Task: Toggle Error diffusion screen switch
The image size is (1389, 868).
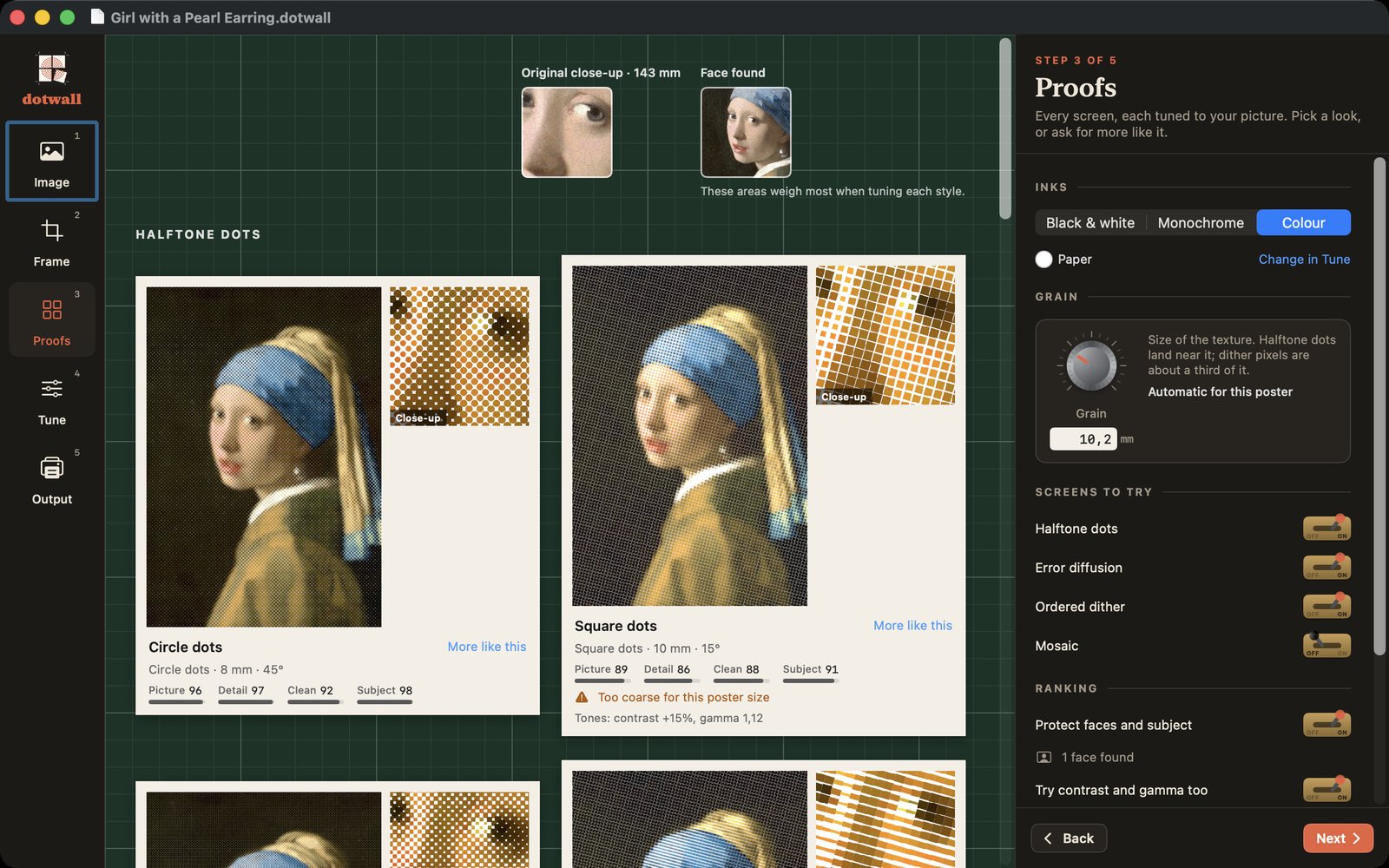Action: pos(1326,567)
